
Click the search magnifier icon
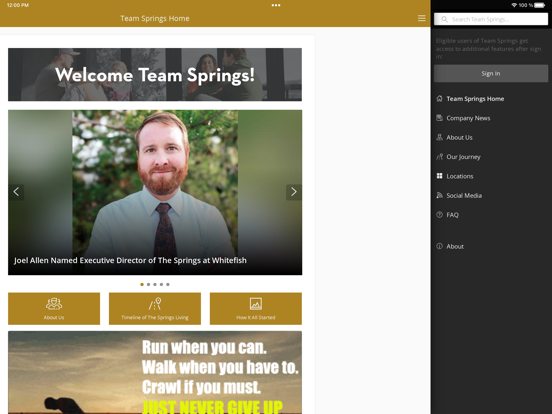pyautogui.click(x=445, y=19)
